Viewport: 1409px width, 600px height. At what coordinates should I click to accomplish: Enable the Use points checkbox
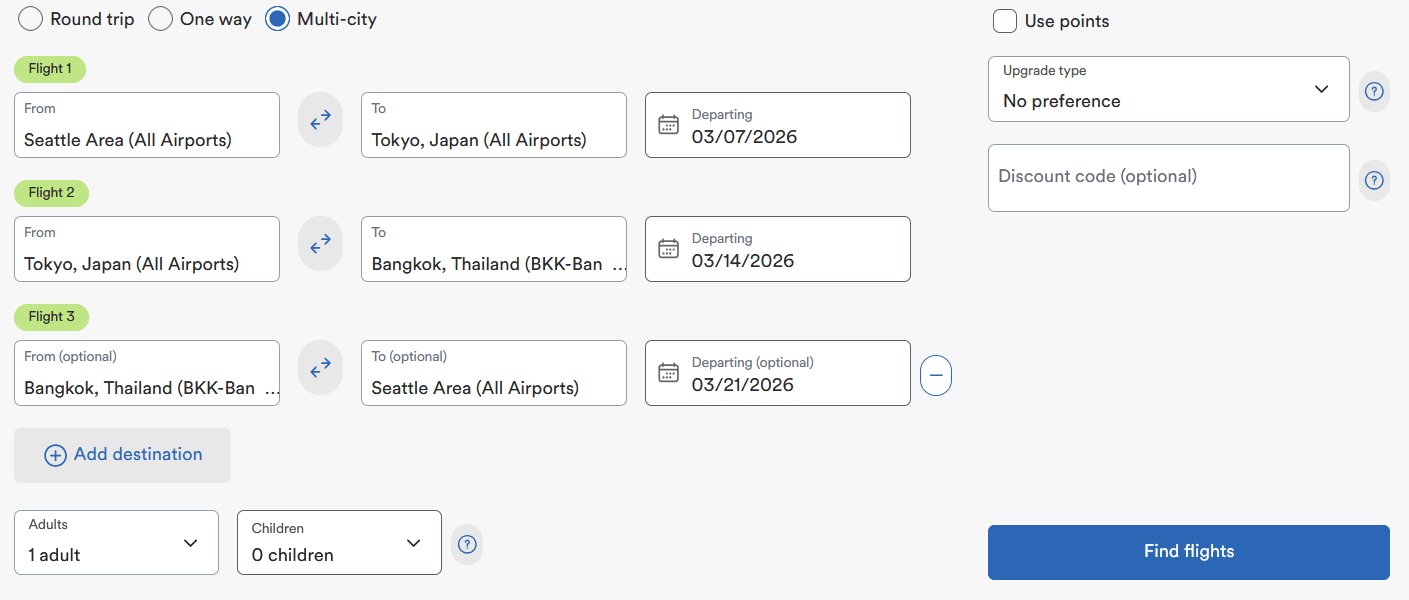(1005, 21)
